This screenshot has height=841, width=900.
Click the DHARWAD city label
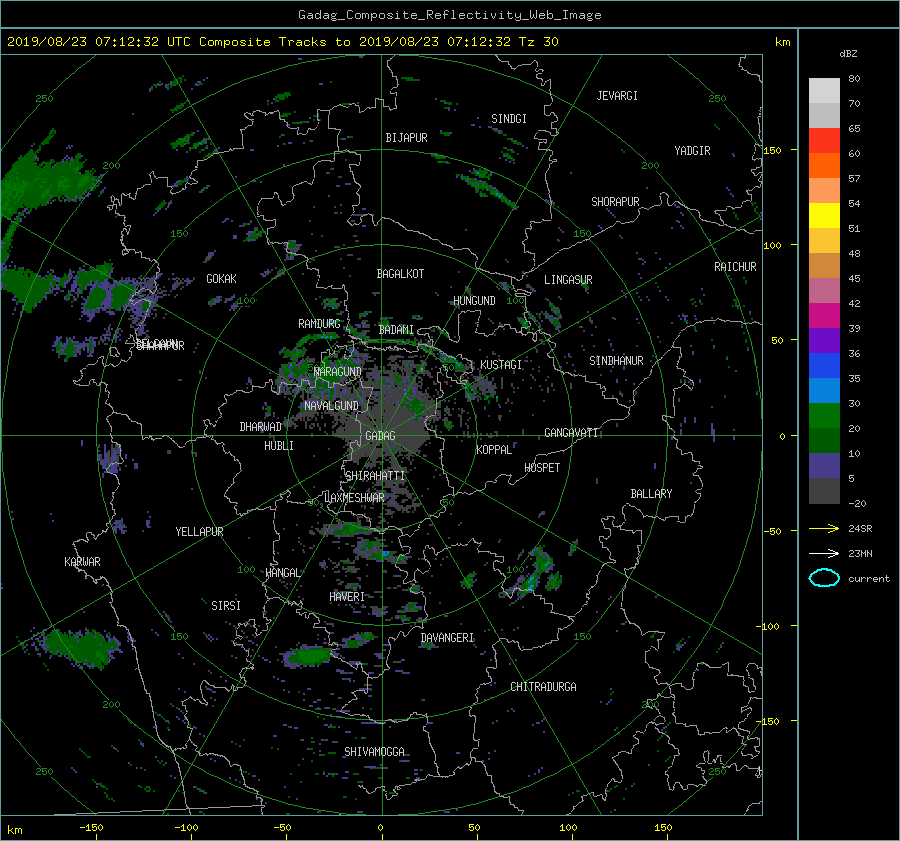[260, 427]
